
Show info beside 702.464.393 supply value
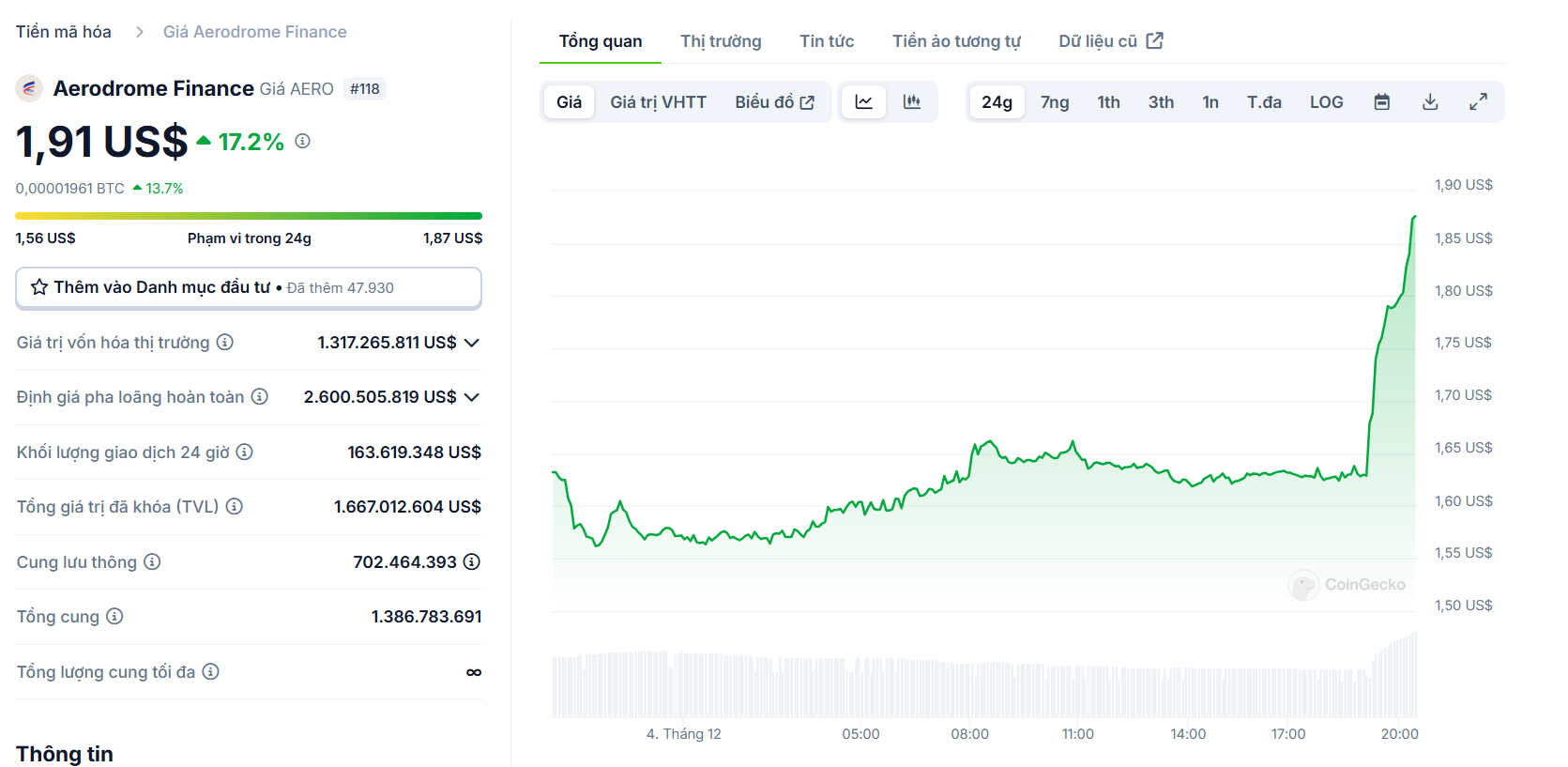472,561
